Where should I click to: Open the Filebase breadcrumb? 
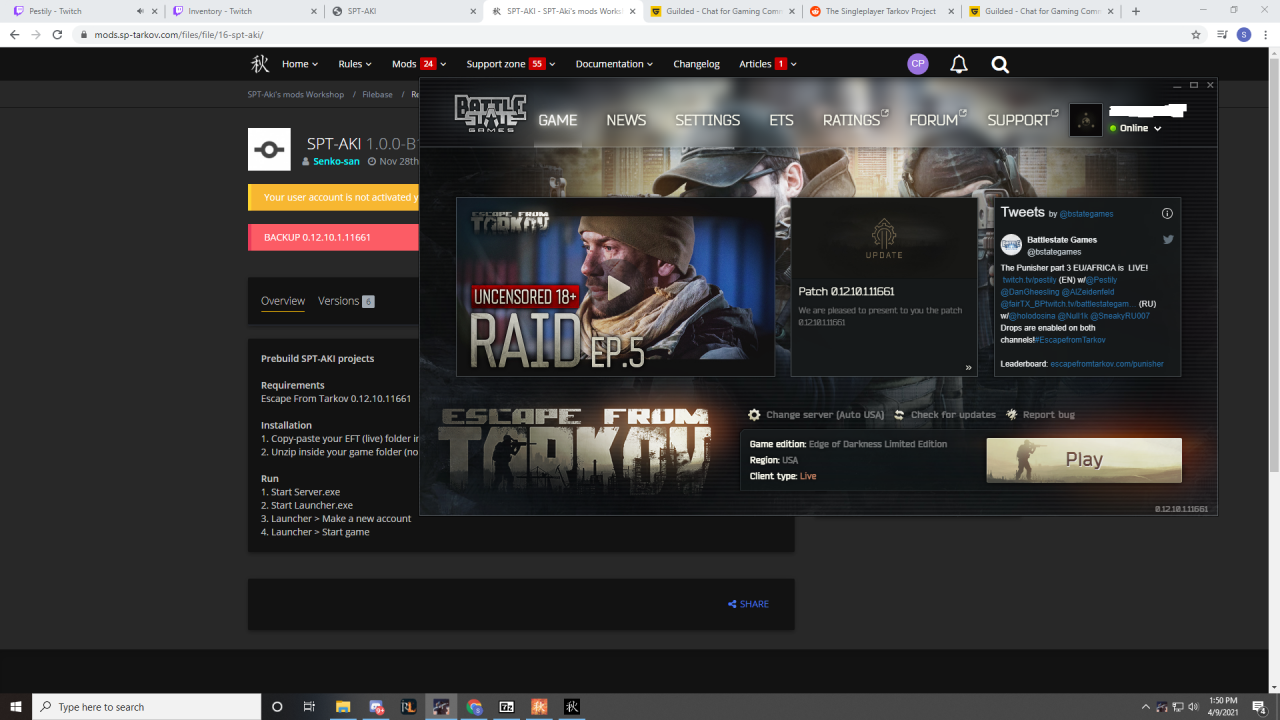[377, 95]
